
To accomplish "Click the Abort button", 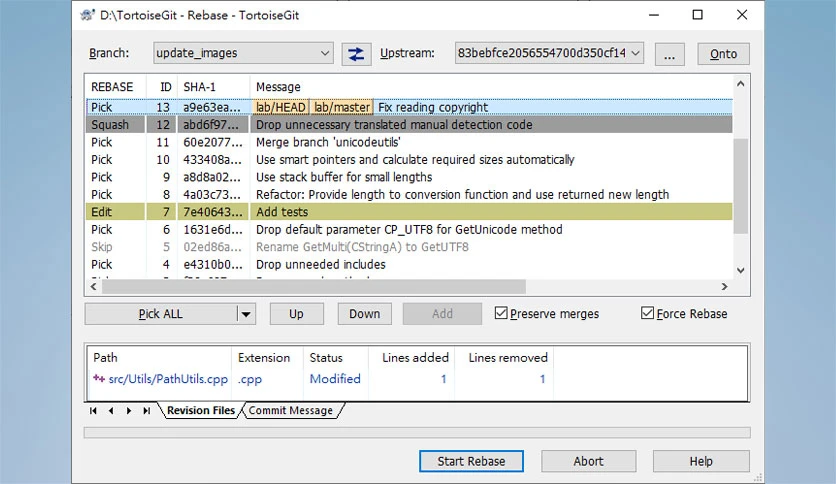I will [589, 461].
